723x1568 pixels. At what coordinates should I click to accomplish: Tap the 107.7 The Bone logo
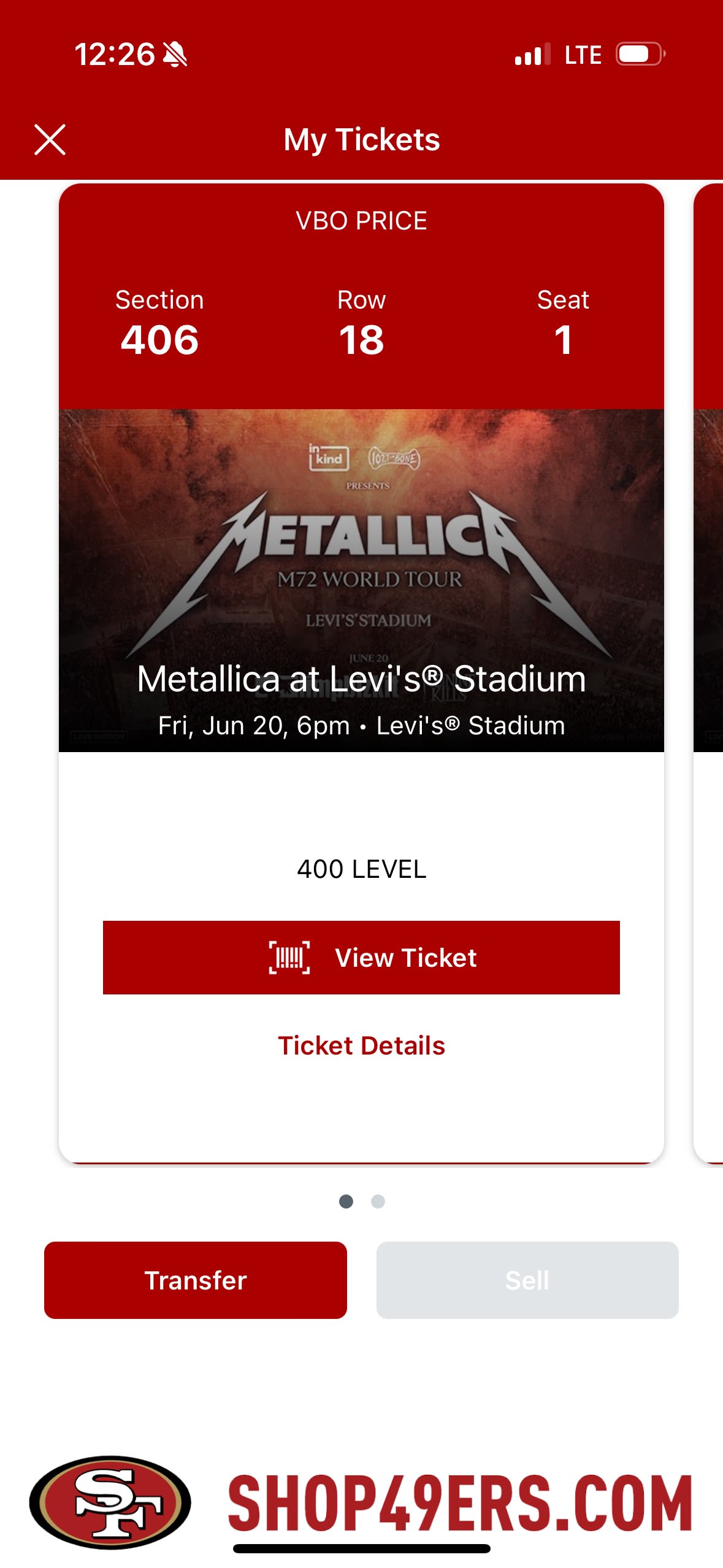tap(394, 458)
